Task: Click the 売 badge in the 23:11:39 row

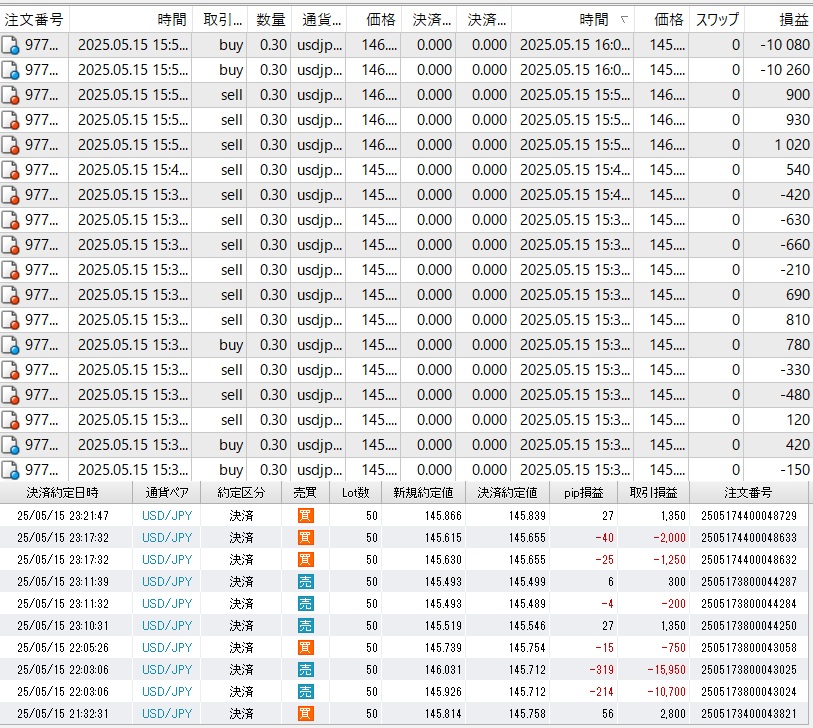Action: click(305, 581)
